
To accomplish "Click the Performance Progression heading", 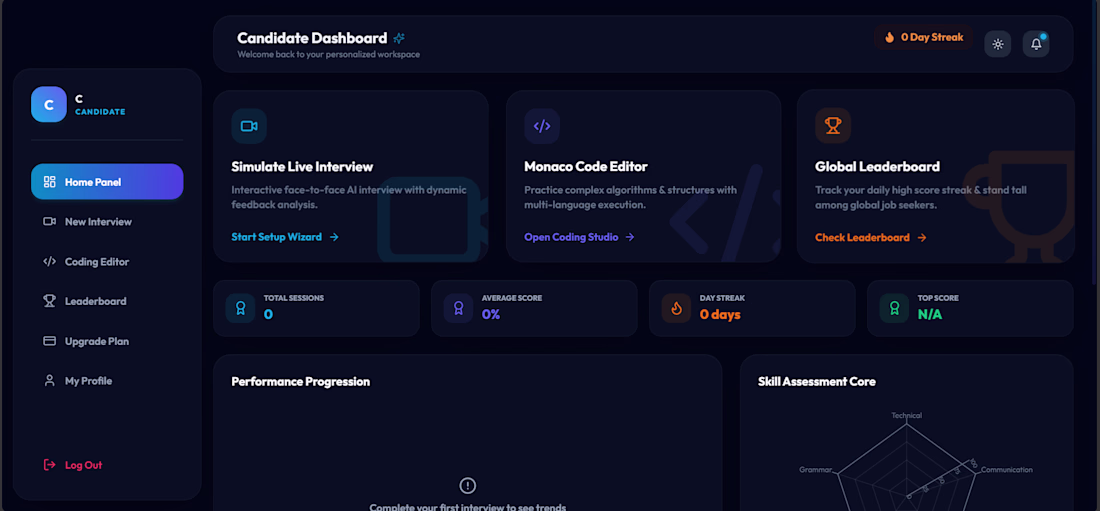I will (x=300, y=382).
